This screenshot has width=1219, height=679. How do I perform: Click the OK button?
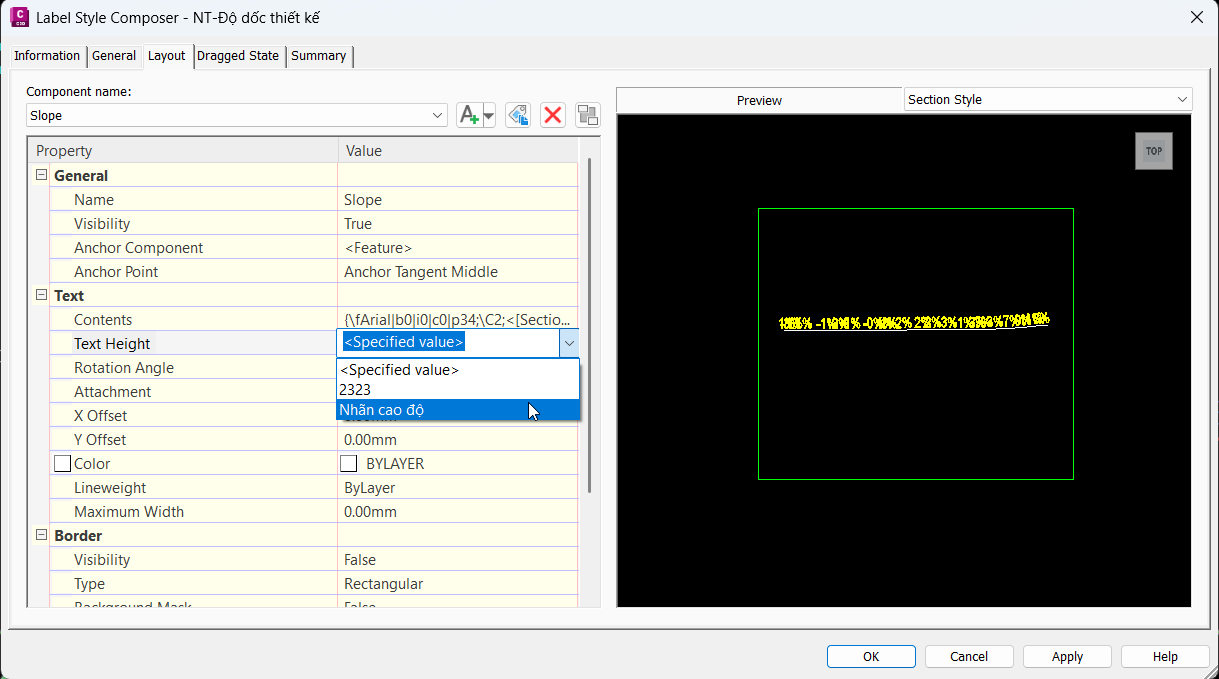[x=871, y=656]
